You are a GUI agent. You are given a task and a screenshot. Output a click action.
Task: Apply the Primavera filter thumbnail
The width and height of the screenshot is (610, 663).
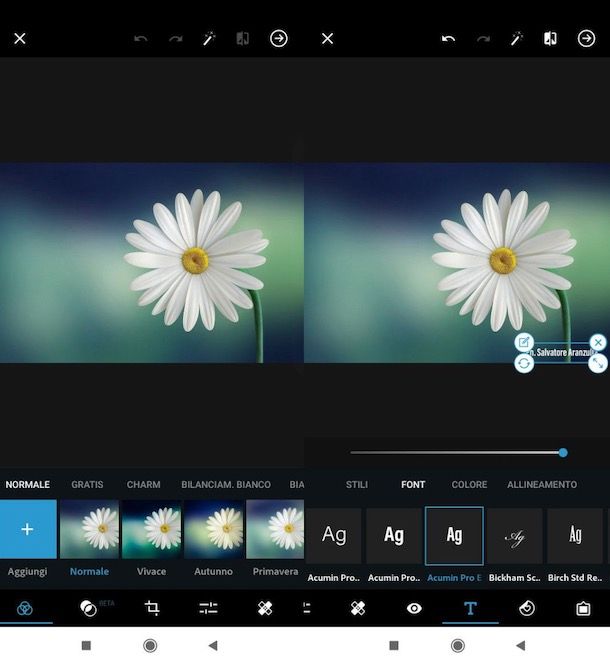pos(275,529)
